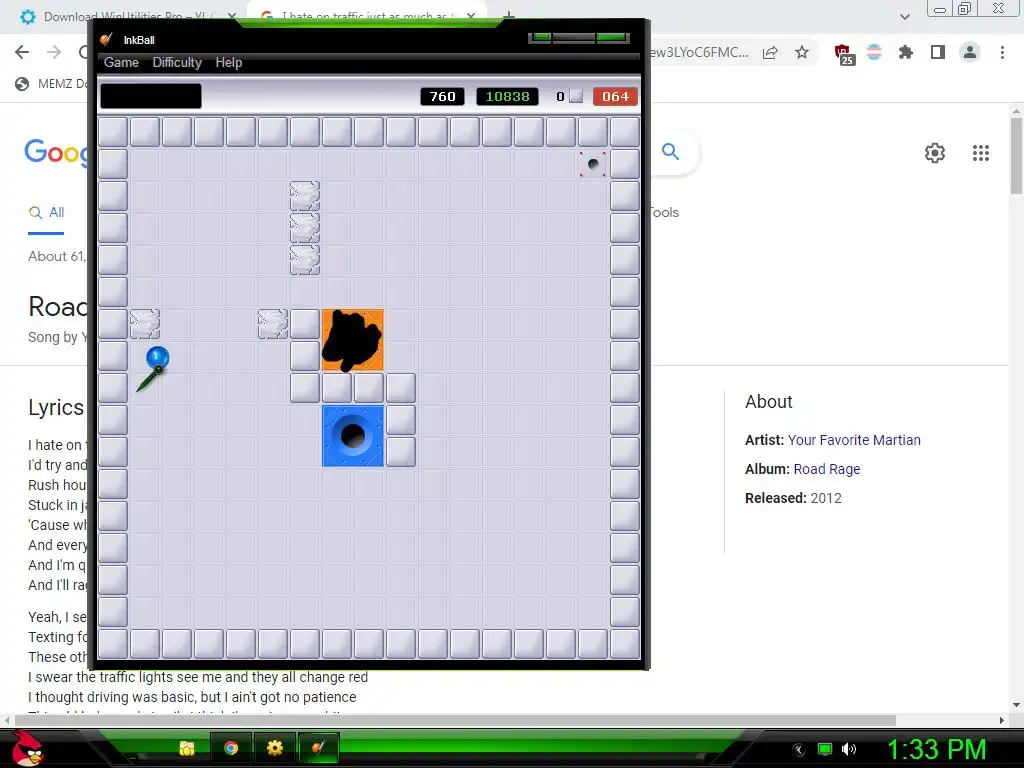Switch to the 'I hate on traffic' Chrome tab
The width and height of the screenshot is (1024, 768).
pyautogui.click(x=366, y=16)
